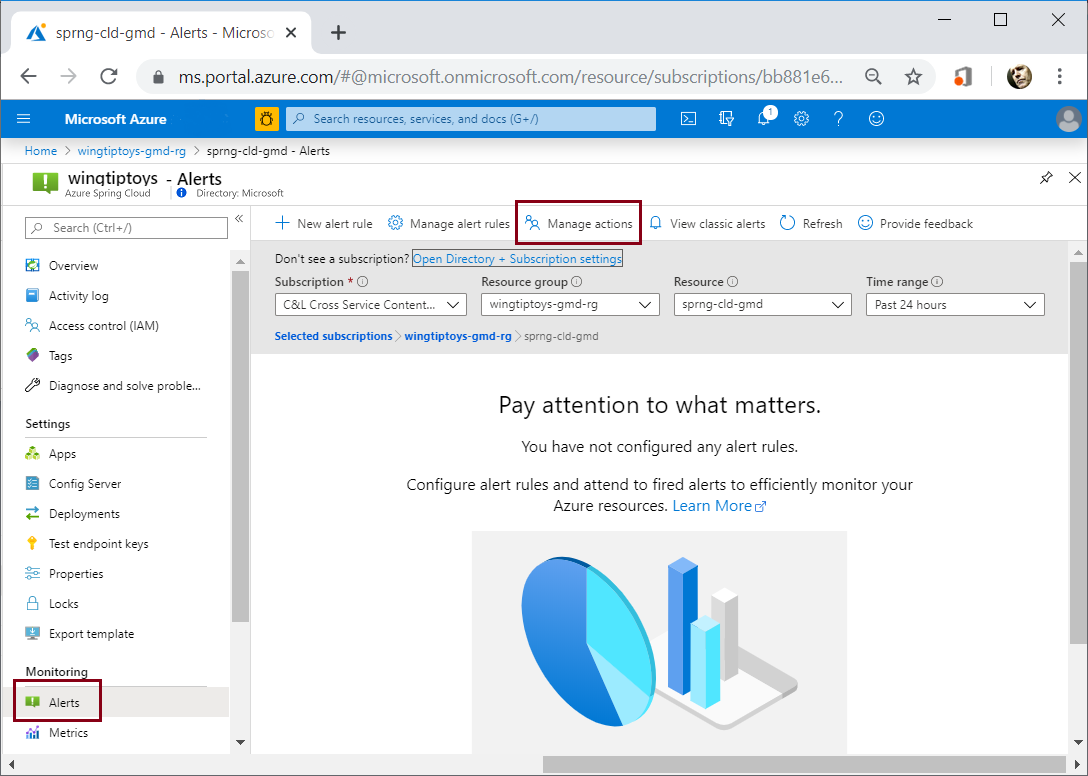The width and height of the screenshot is (1088, 776).
Task: Refresh the alerts list
Action: click(811, 223)
